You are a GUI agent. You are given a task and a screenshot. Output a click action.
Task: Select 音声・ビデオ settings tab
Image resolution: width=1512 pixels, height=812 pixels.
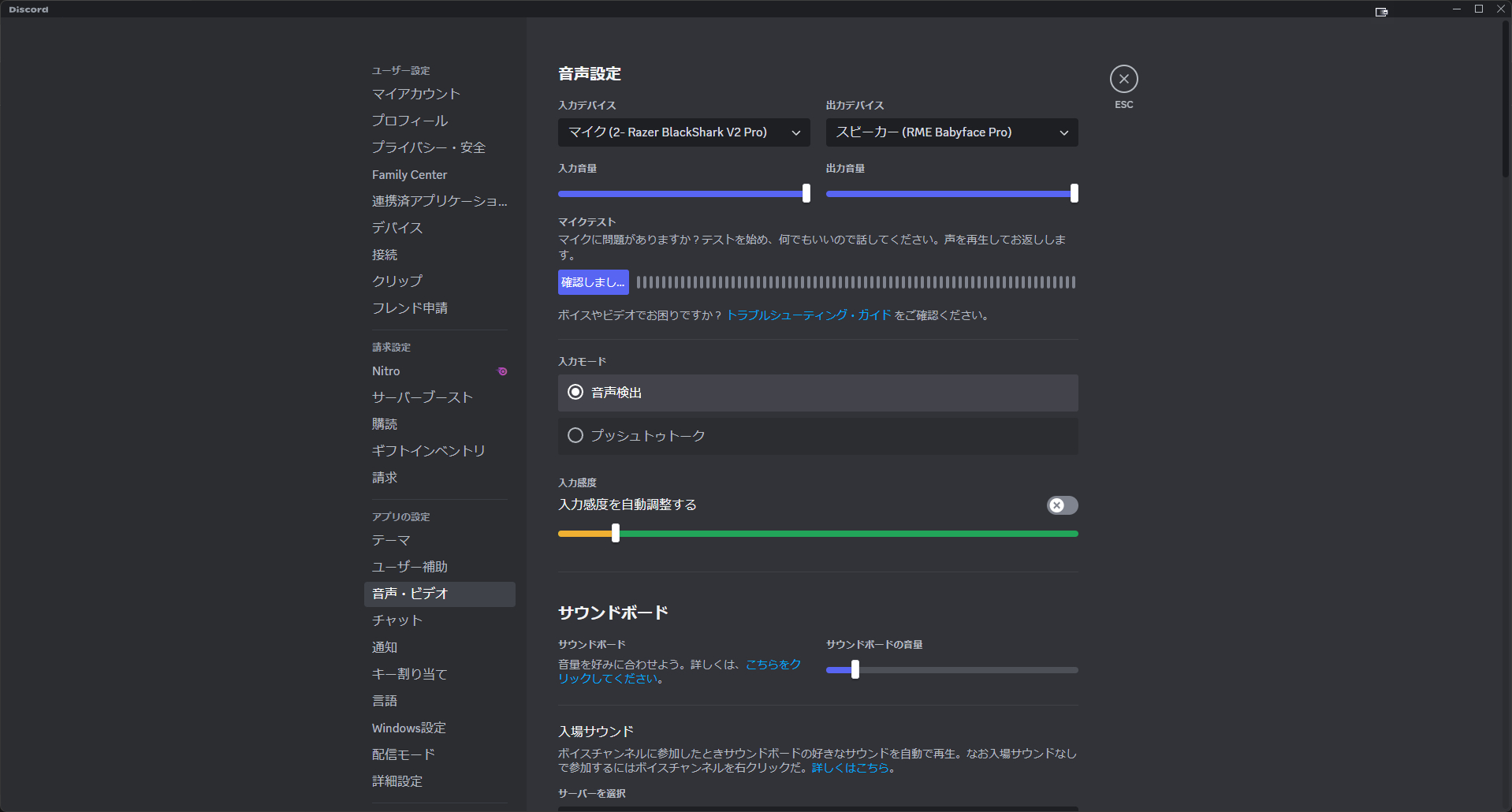(440, 594)
